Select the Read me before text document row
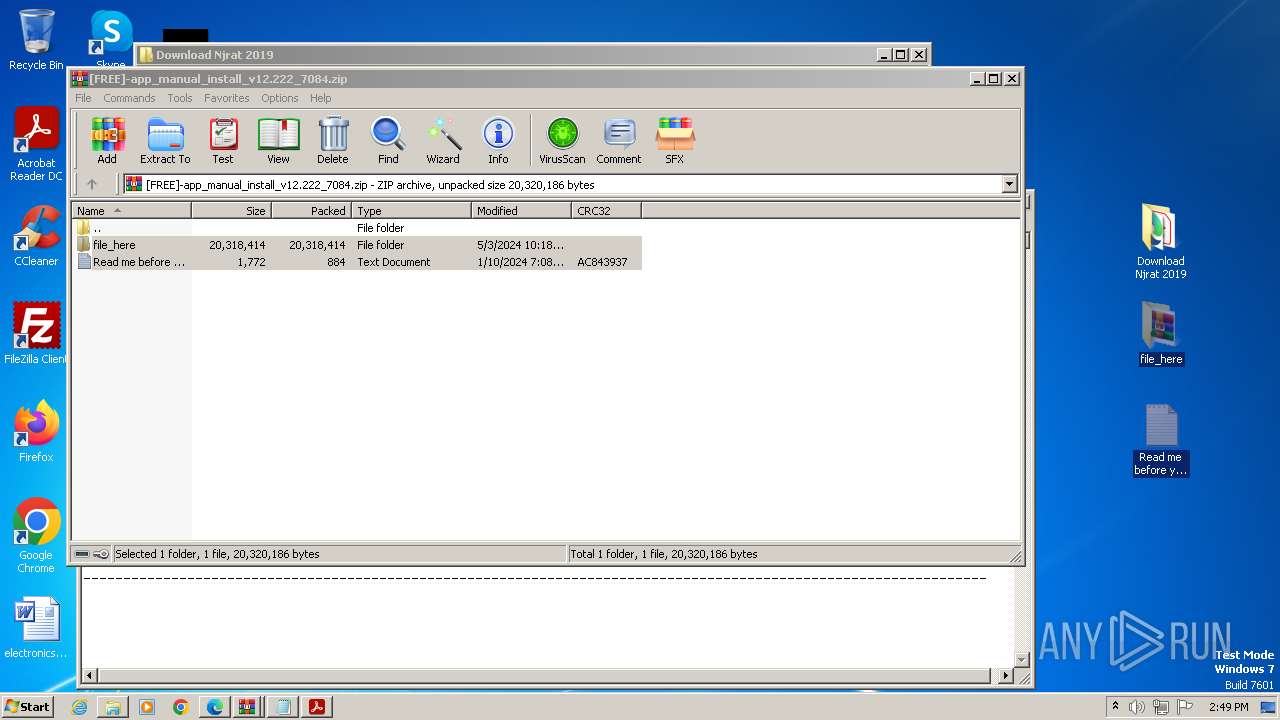 click(x=357, y=262)
